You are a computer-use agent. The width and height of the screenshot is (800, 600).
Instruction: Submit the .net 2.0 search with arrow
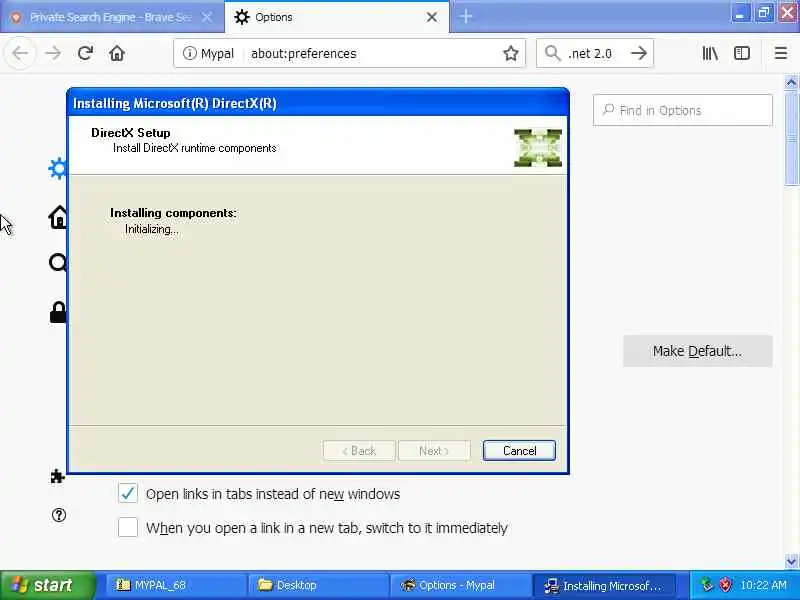(x=639, y=53)
